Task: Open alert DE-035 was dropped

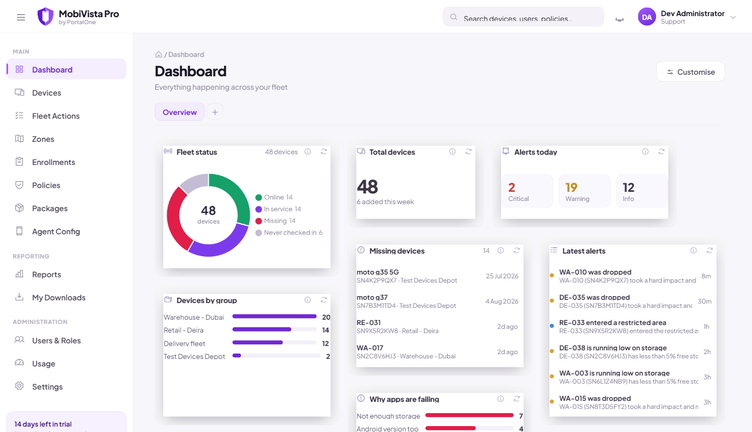Action: (631, 301)
